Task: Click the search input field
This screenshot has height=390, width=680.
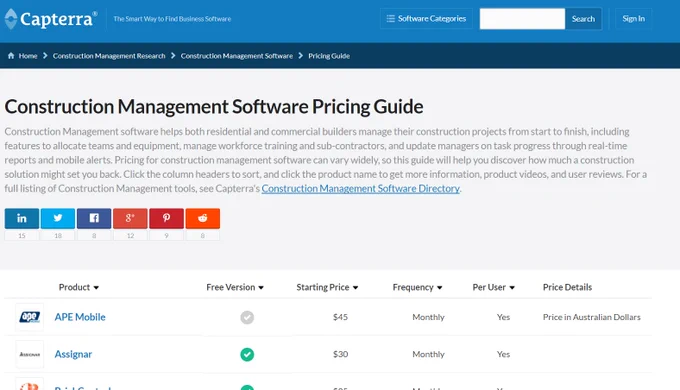Action: tap(522, 19)
